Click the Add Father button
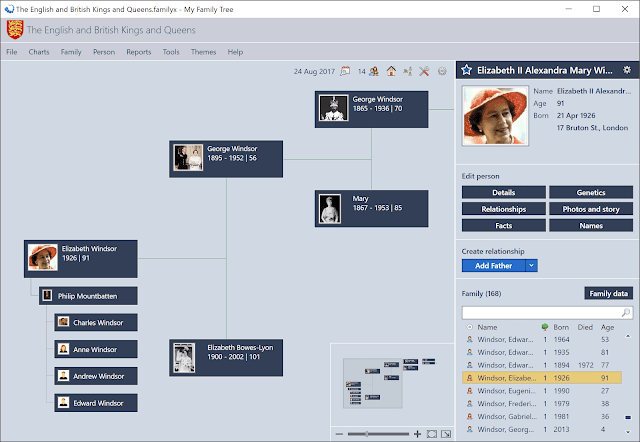The image size is (640, 442). point(493,265)
